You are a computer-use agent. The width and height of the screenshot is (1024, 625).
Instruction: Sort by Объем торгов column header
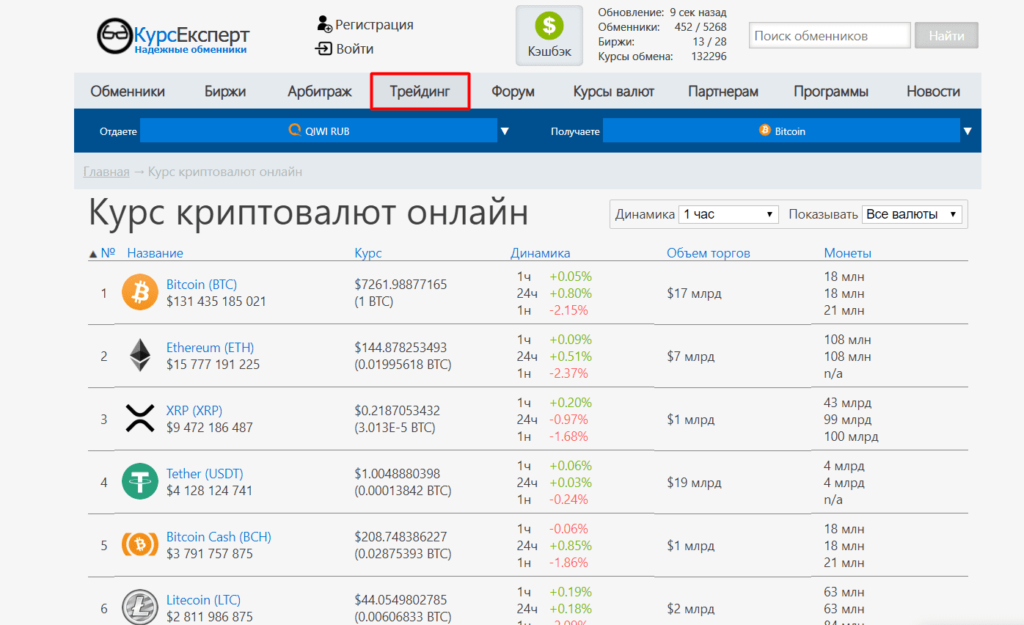(708, 253)
